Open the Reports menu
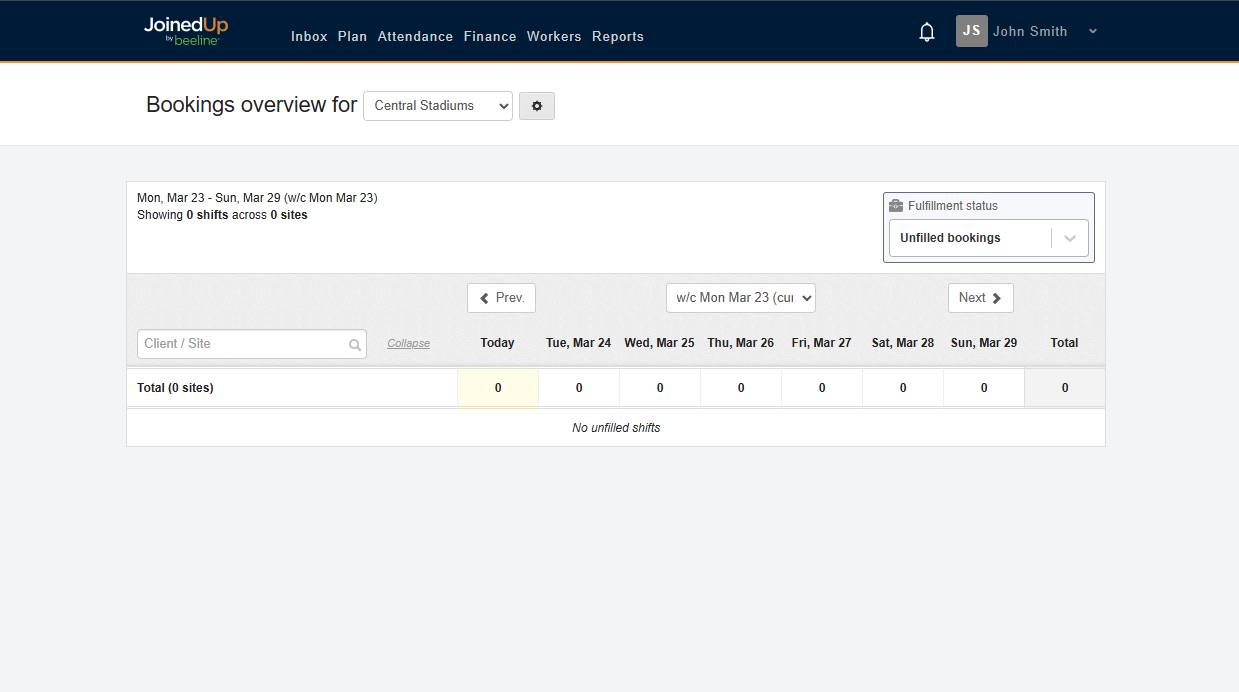Viewport: 1239px width, 692px height. pos(618,36)
